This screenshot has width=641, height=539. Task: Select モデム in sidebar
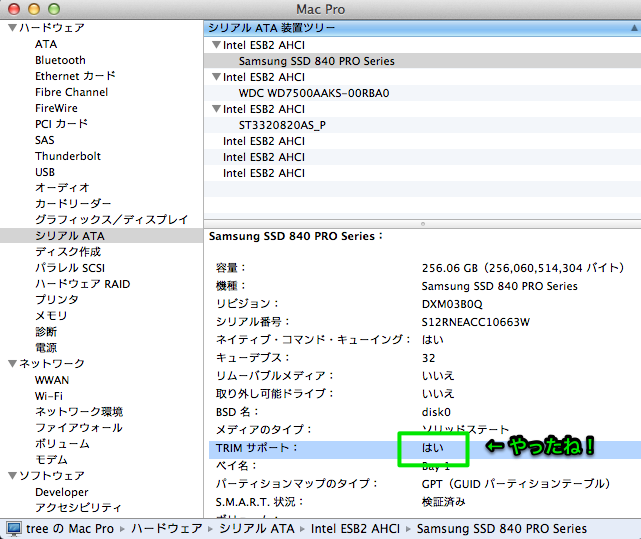coord(51,460)
